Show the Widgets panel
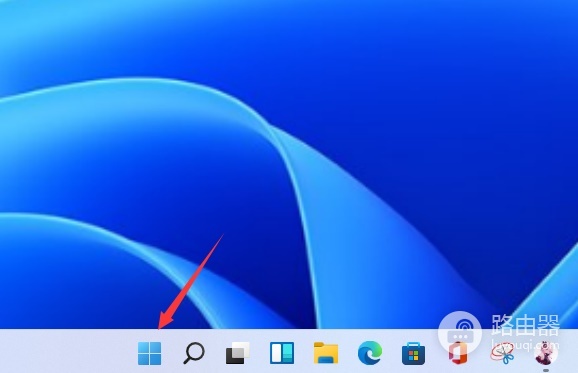The height and width of the screenshot is (373, 578). (x=282, y=353)
